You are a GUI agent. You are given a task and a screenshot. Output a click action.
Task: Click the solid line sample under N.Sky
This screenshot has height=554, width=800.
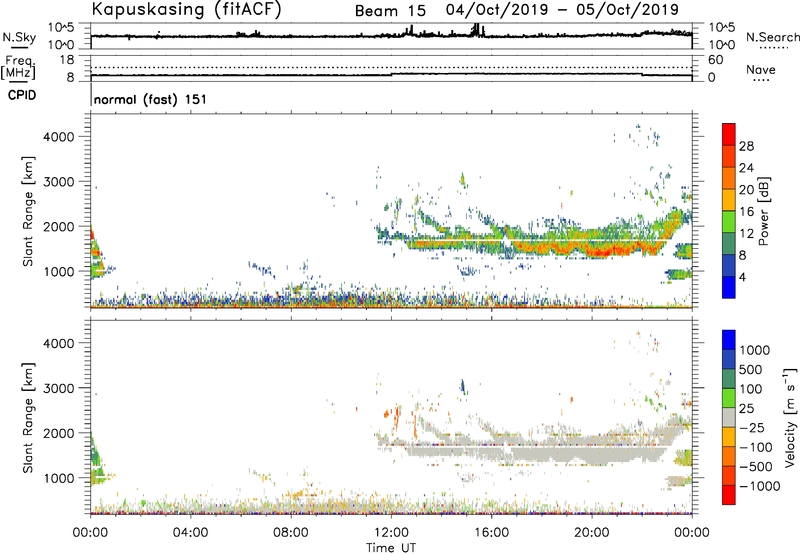click(x=19, y=48)
